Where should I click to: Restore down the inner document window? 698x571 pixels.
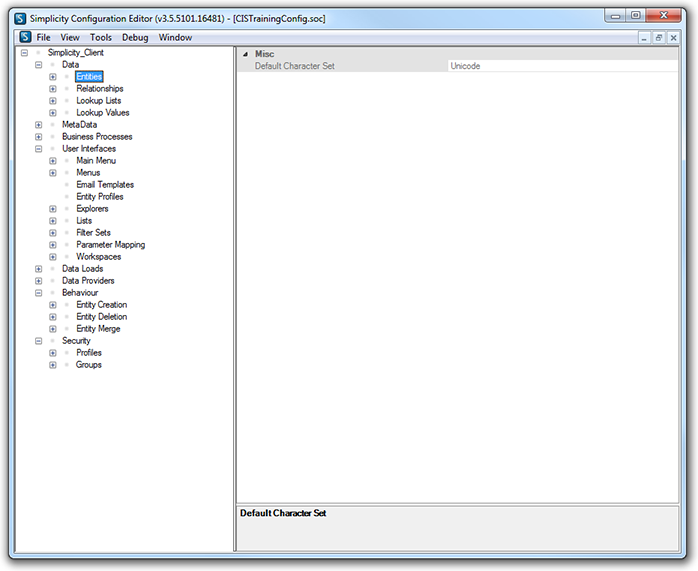(x=659, y=38)
